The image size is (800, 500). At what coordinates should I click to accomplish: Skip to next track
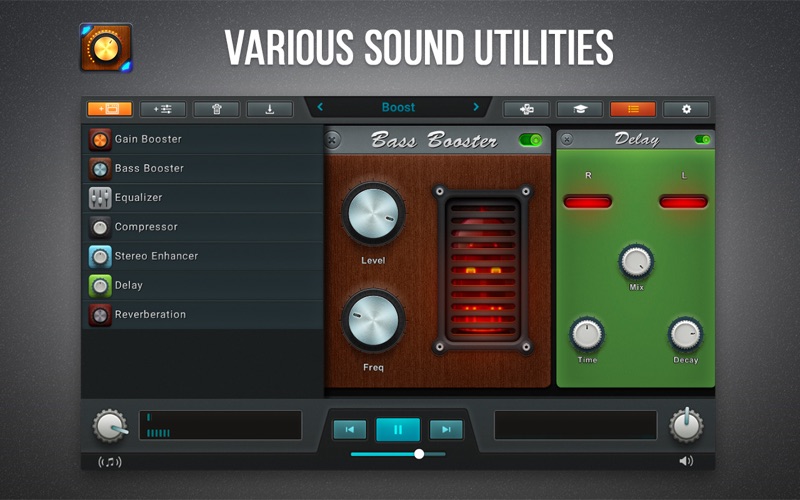point(446,430)
